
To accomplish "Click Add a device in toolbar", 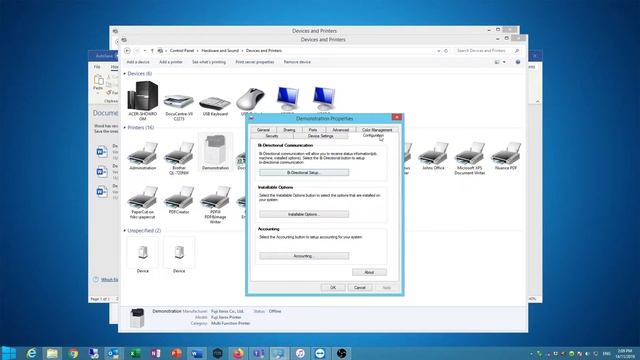I will pos(138,62).
